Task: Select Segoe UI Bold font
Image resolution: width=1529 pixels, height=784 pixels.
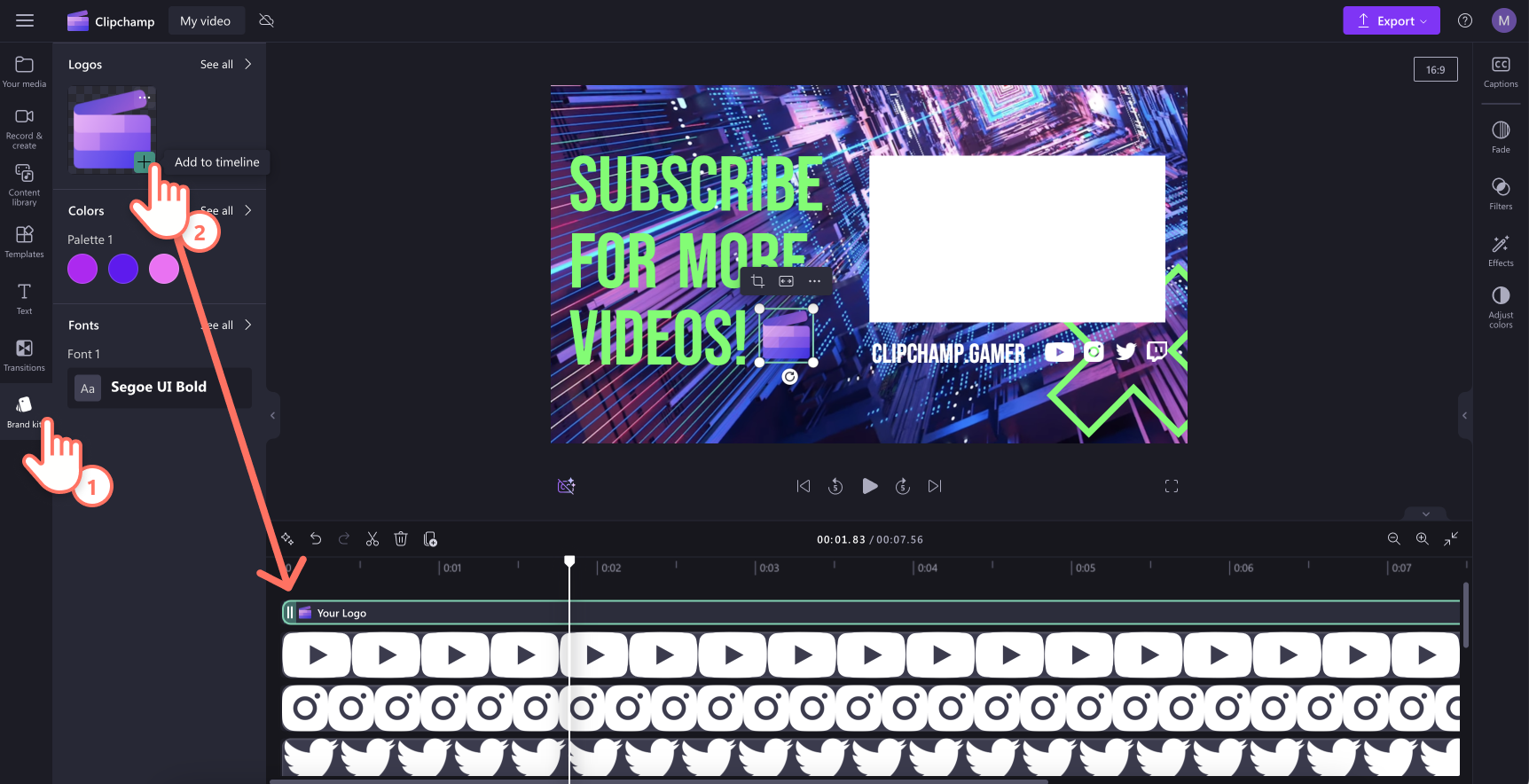Action: [x=160, y=388]
